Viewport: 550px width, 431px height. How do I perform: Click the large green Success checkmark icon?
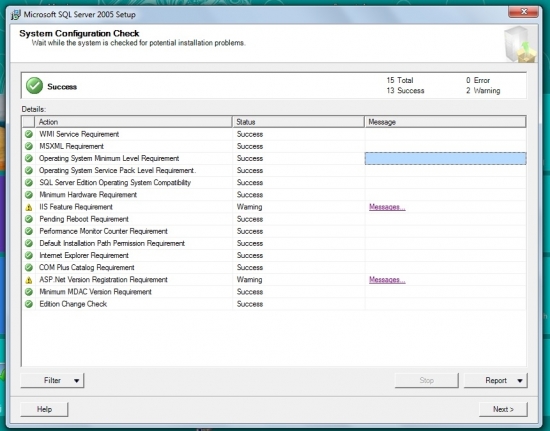coord(34,86)
